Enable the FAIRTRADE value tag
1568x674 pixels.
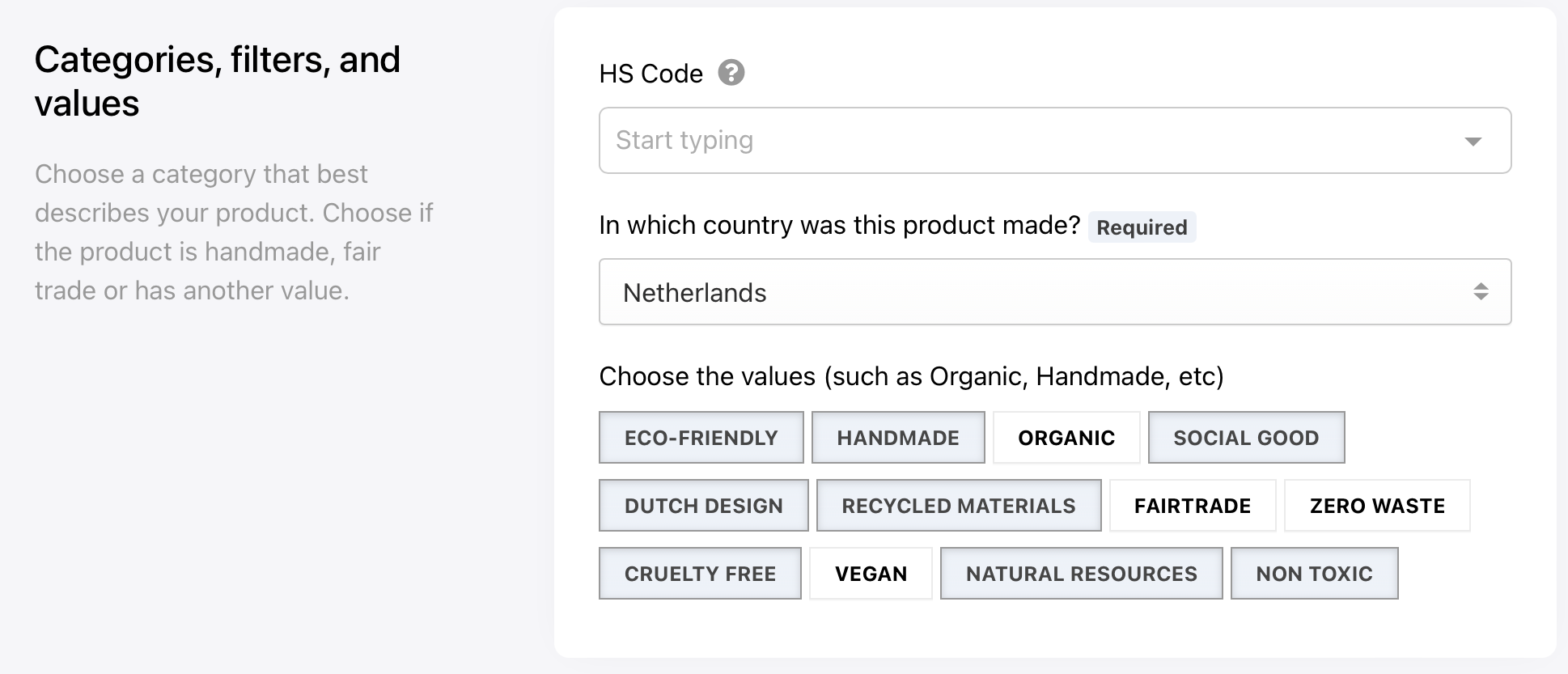coord(1193,506)
